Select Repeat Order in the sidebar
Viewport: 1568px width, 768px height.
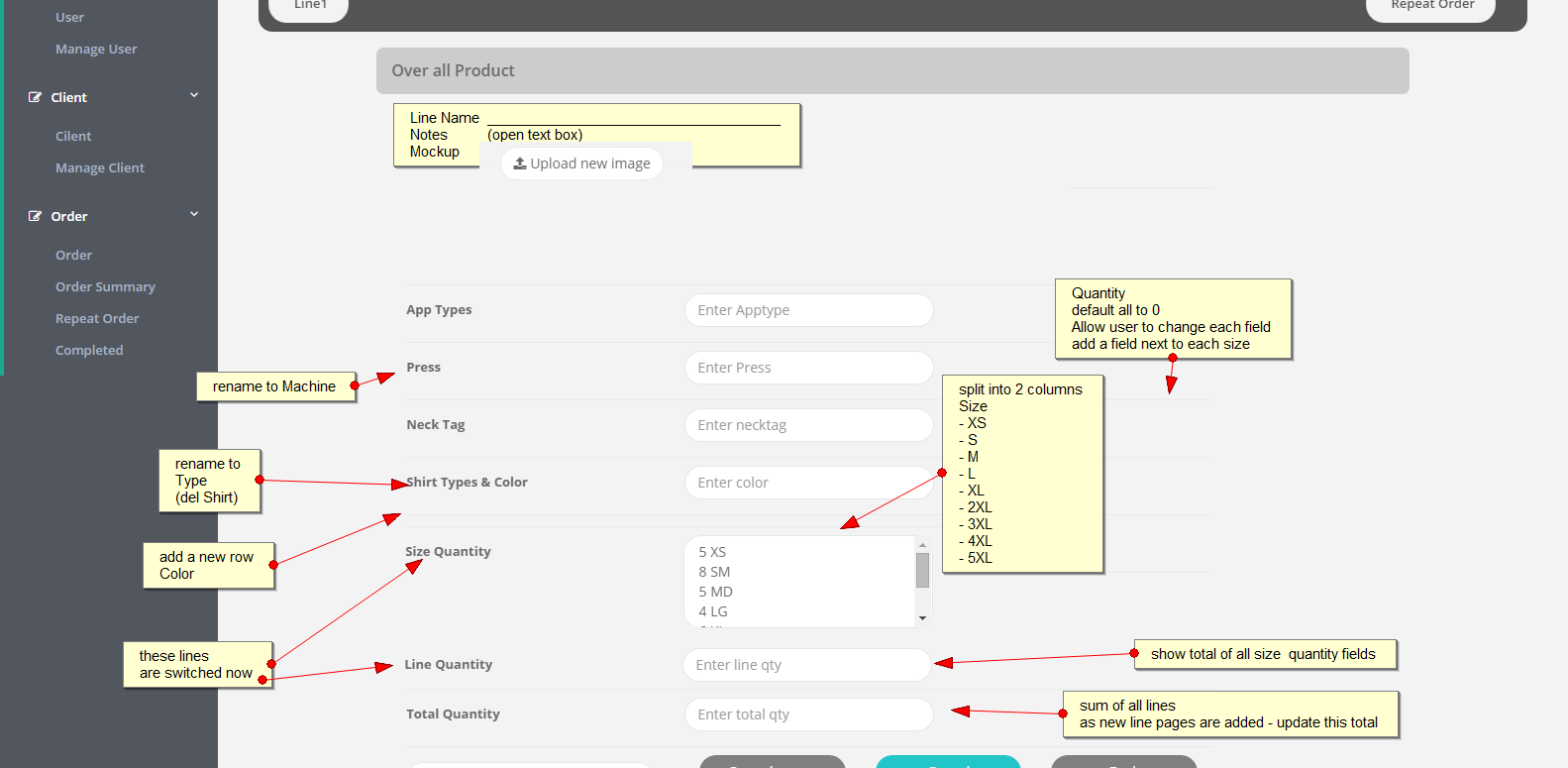point(97,318)
